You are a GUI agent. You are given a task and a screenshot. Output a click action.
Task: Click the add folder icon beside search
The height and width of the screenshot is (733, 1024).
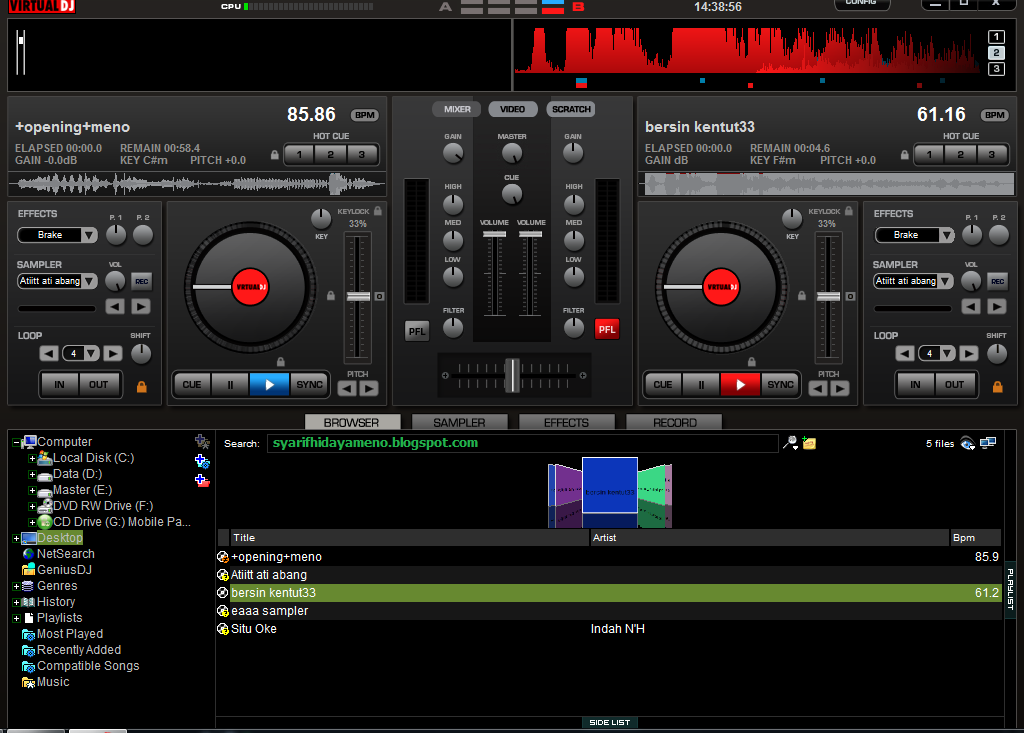(809, 444)
